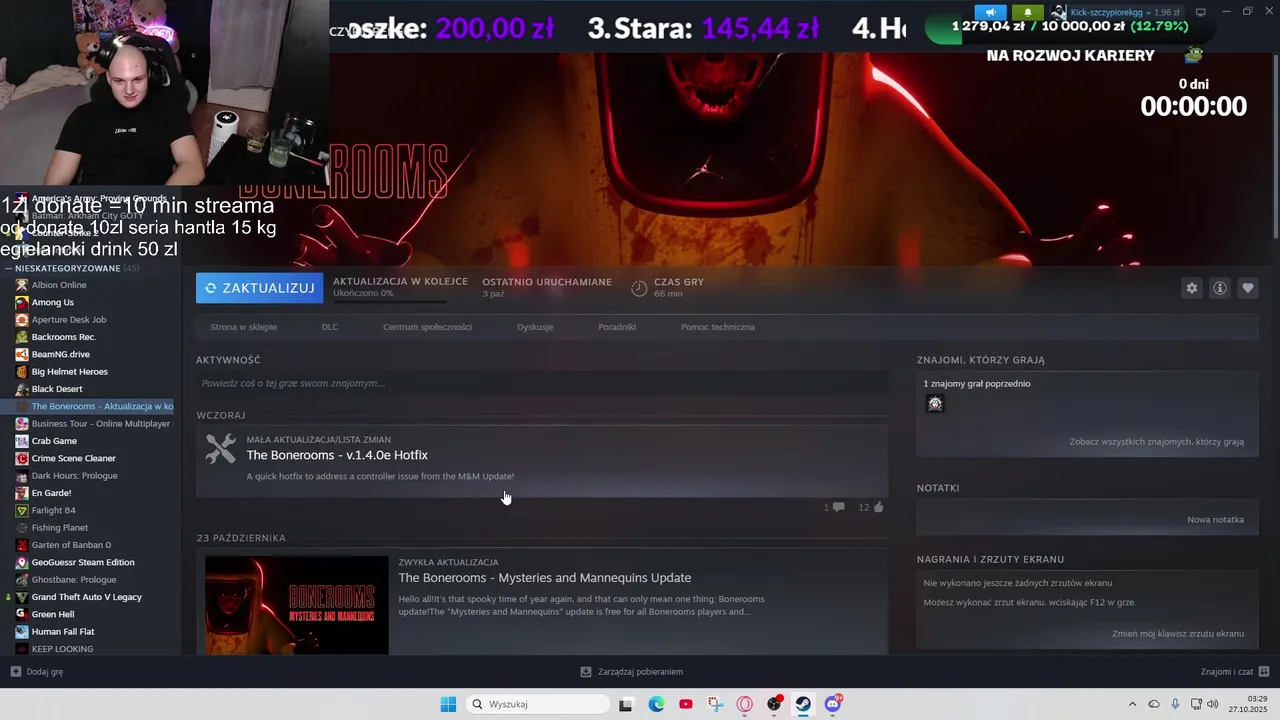
Task: Open YouTube app from the taskbar
Action: 685,704
